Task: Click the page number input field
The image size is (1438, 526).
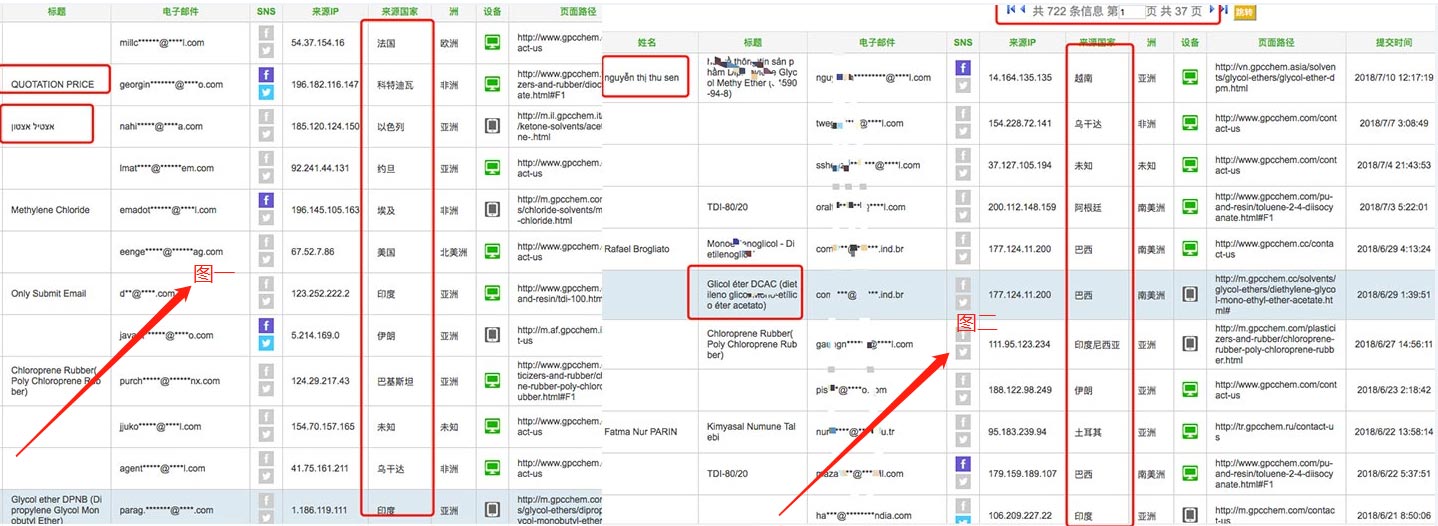Action: point(1130,12)
